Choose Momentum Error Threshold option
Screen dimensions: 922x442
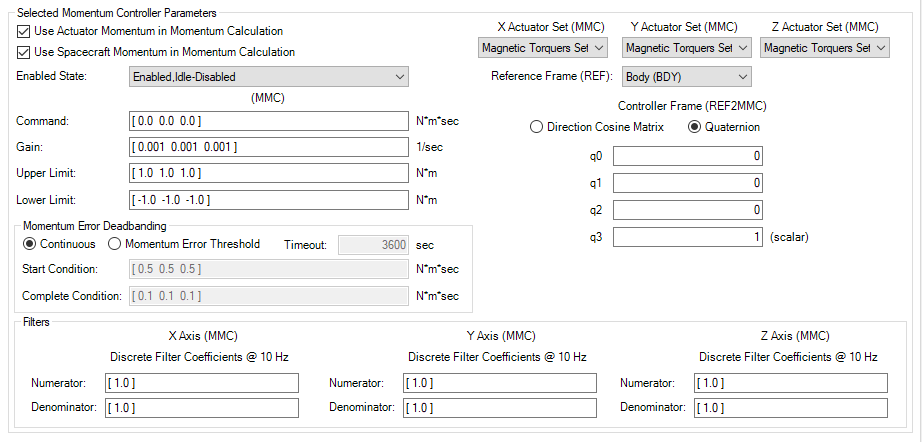click(115, 244)
